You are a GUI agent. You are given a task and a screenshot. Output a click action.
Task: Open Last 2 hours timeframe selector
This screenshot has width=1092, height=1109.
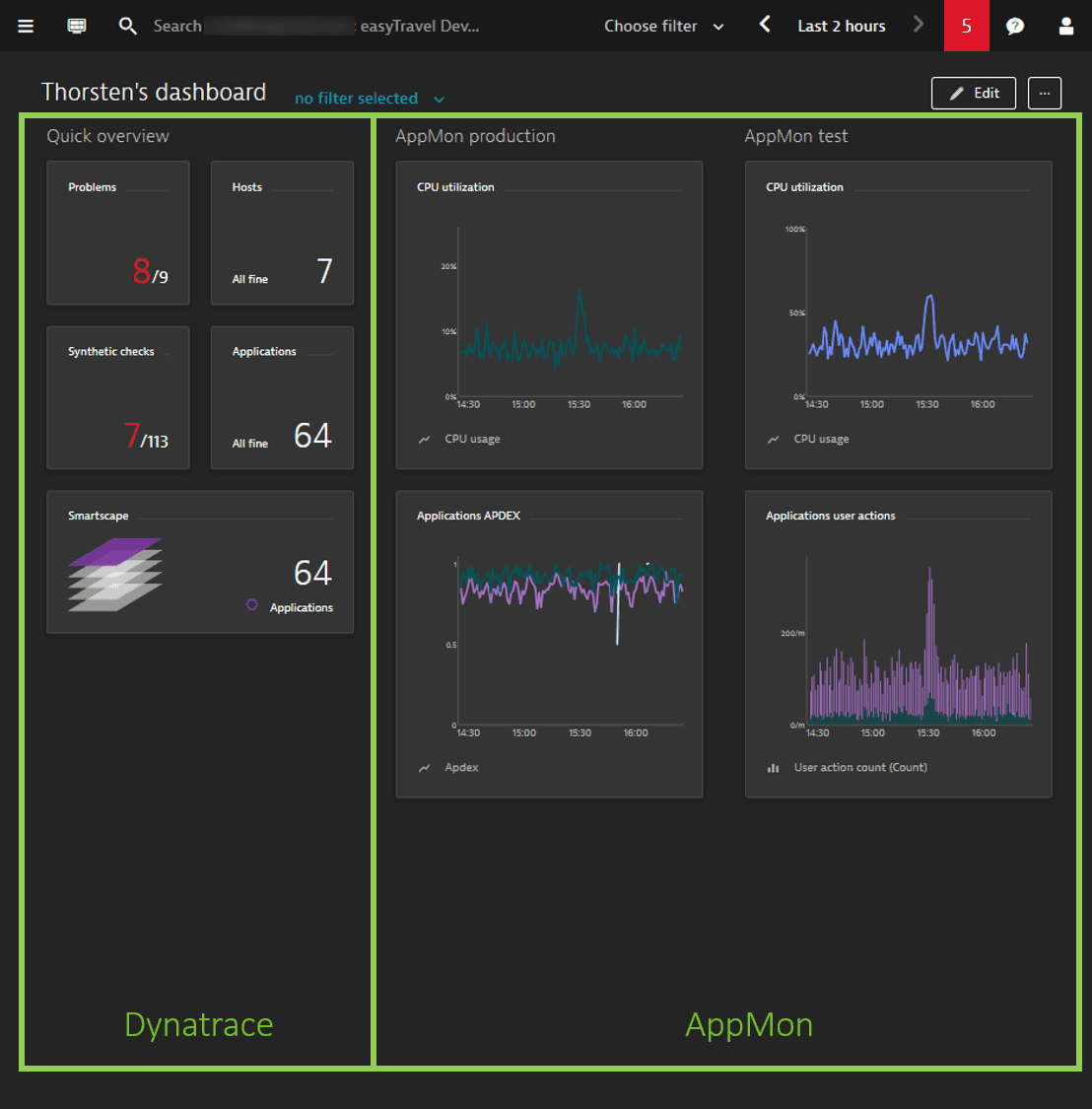coord(841,27)
